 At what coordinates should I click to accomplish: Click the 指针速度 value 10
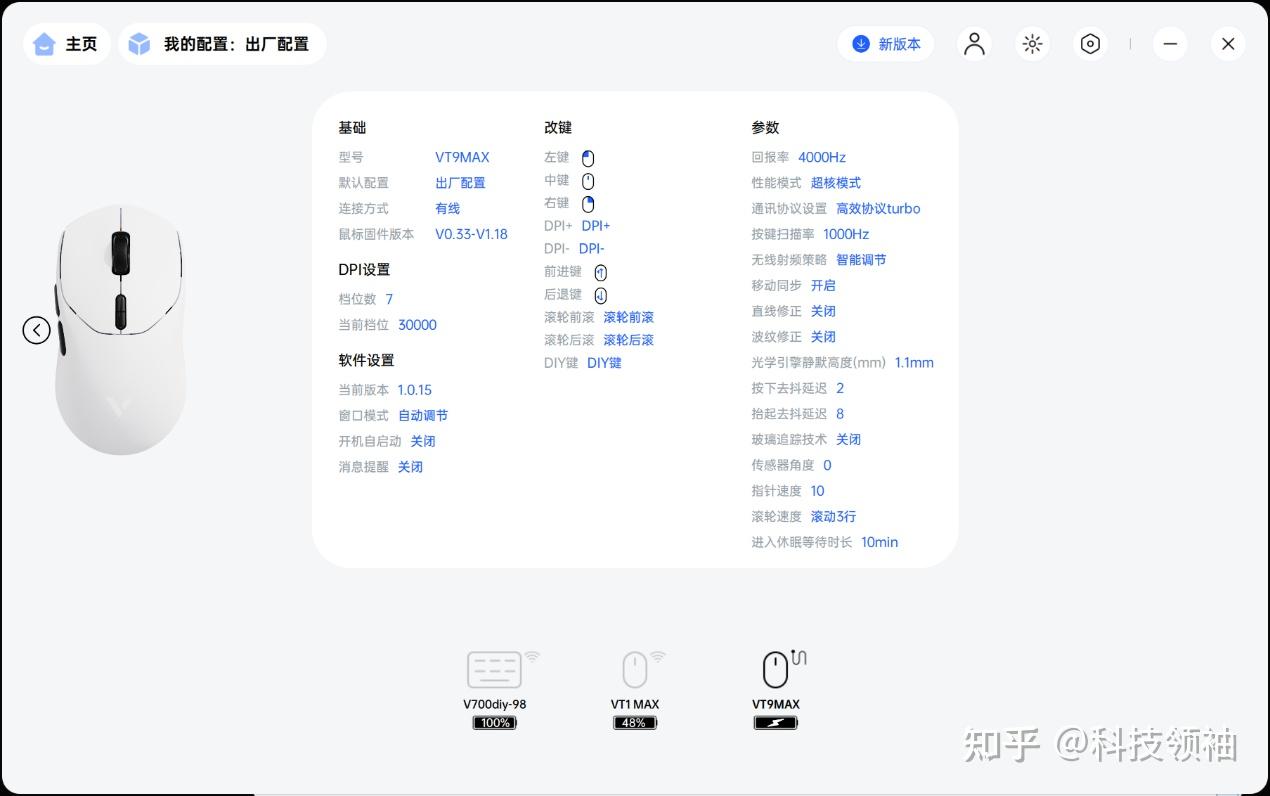click(818, 491)
